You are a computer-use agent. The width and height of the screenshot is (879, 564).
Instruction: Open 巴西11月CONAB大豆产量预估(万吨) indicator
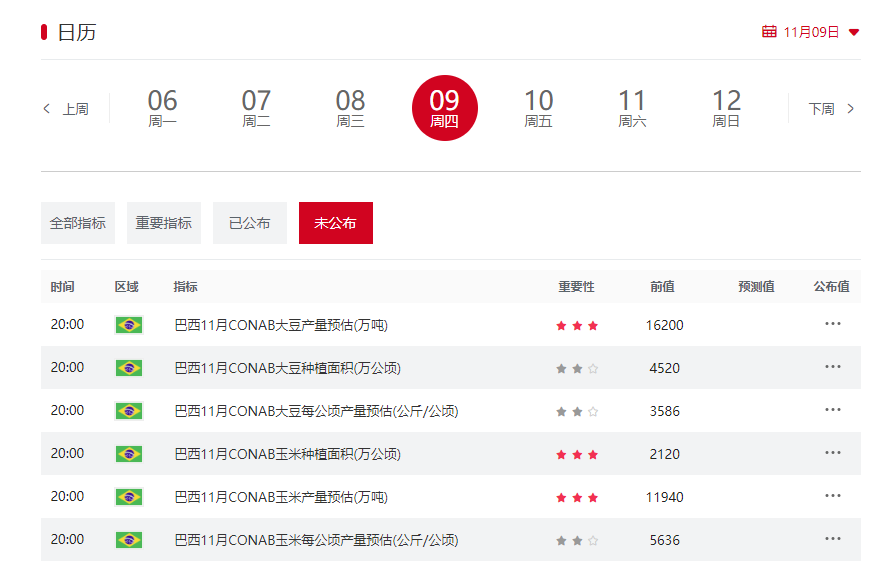pyautogui.click(x=281, y=325)
